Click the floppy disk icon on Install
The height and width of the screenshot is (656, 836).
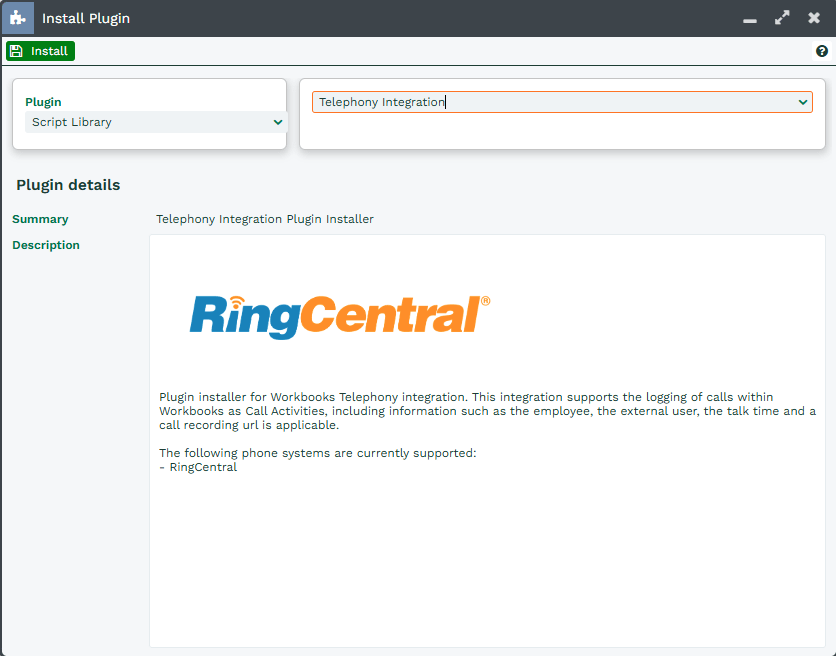(16, 51)
